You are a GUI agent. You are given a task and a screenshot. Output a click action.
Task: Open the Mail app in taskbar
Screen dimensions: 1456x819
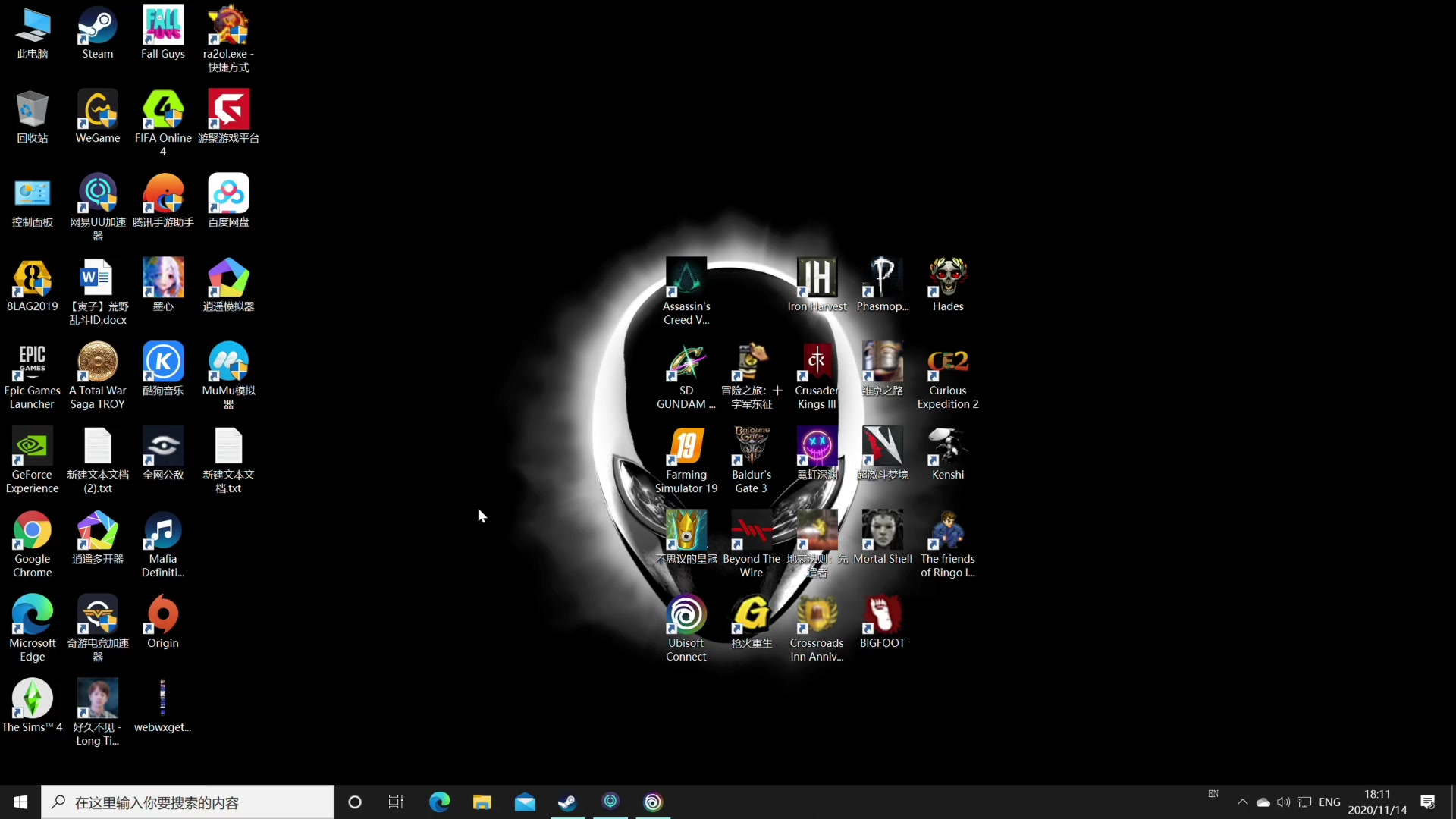click(x=525, y=802)
